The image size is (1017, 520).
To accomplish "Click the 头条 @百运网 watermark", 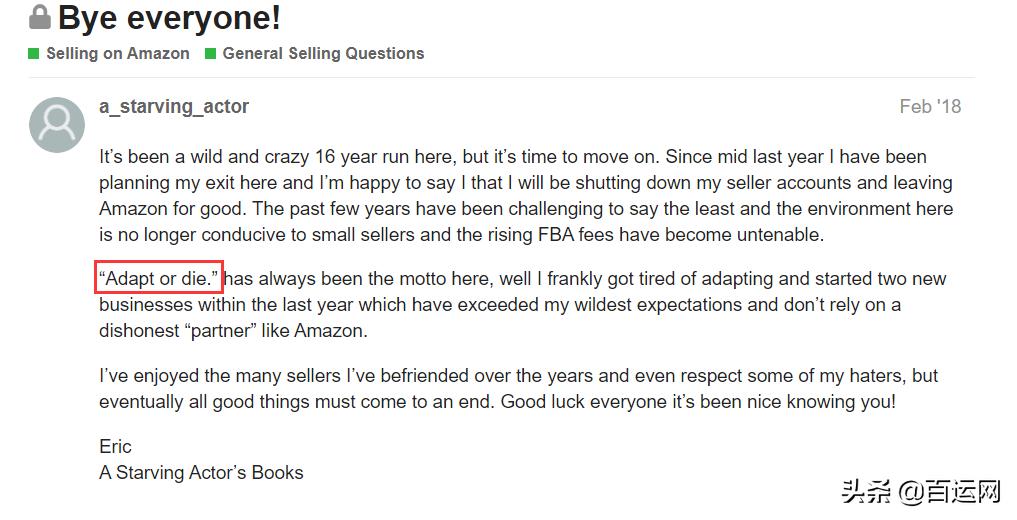I will [920, 492].
